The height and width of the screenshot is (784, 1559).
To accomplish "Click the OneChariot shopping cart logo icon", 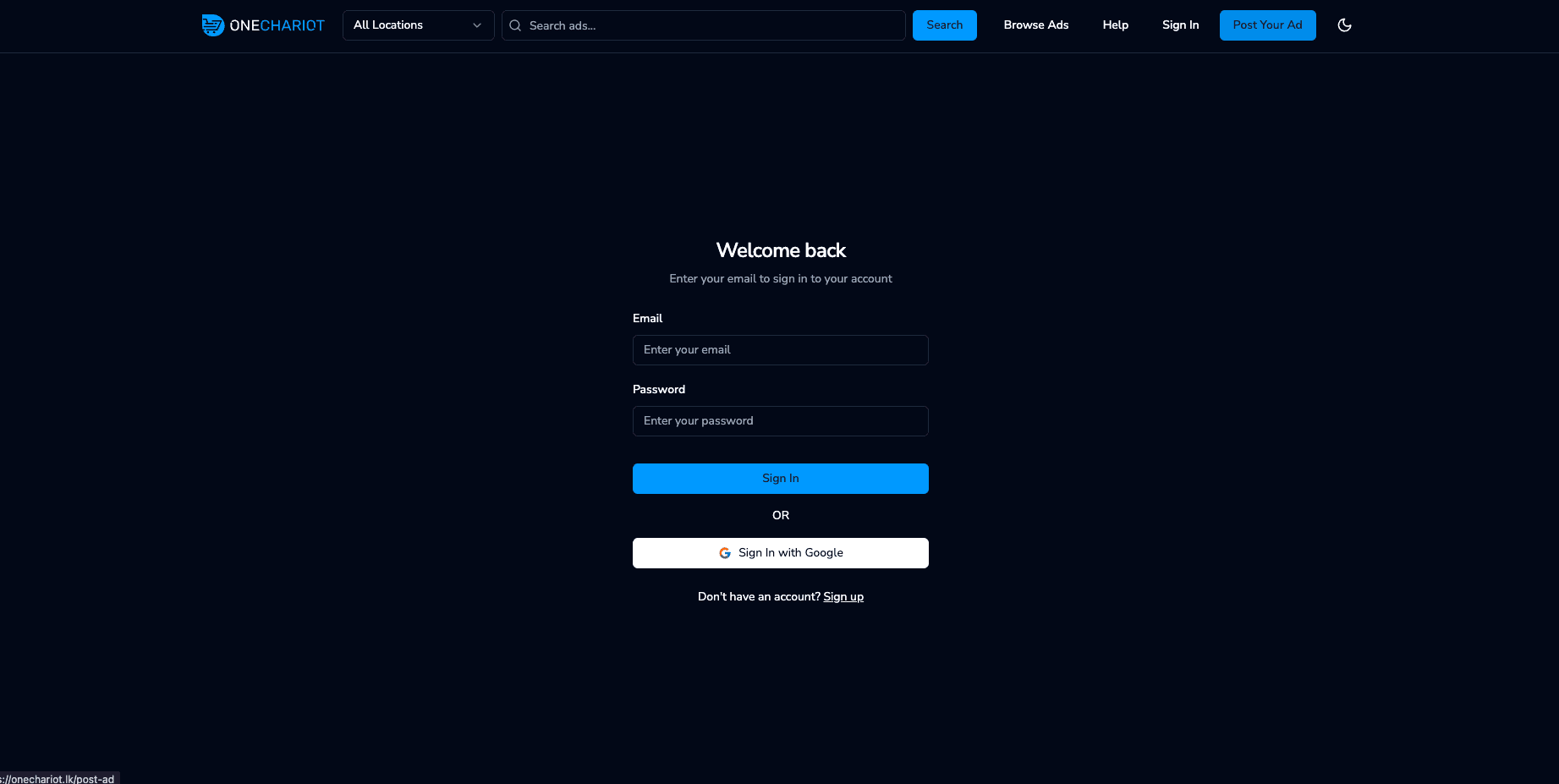I will (x=212, y=25).
